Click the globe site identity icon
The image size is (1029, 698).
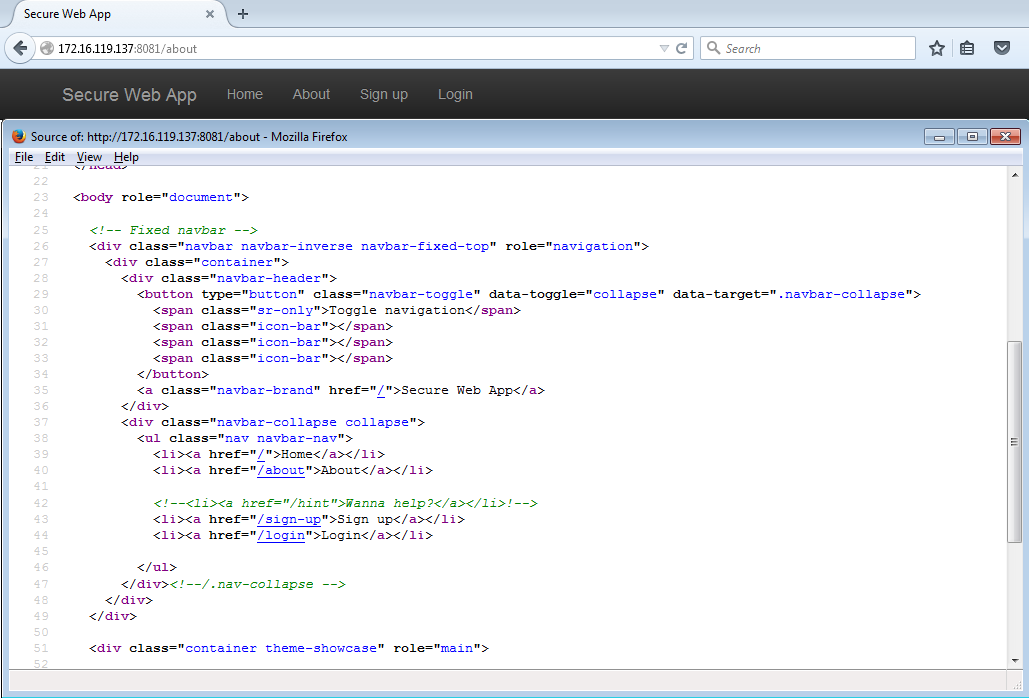point(47,48)
